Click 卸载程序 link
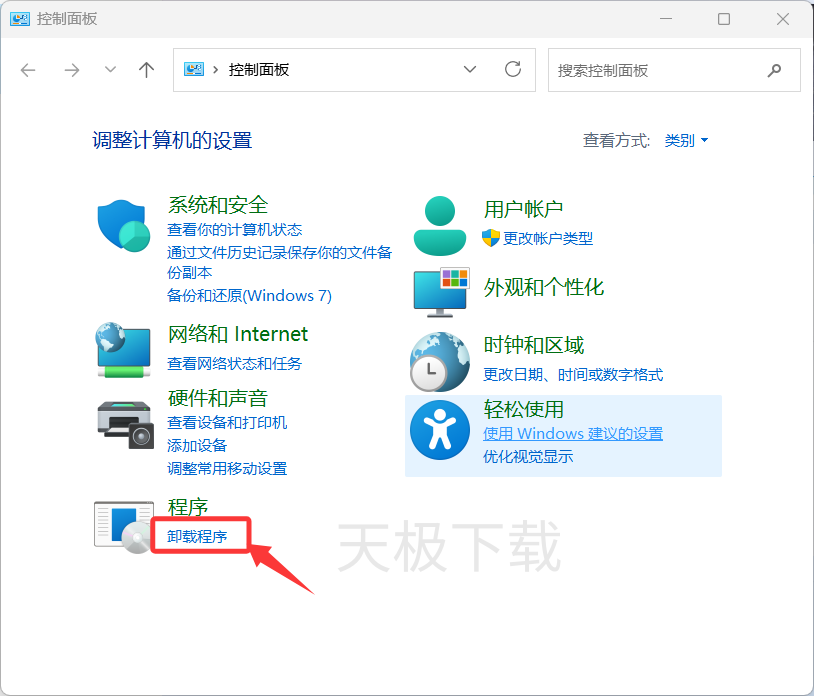This screenshot has width=814, height=696. (x=197, y=536)
